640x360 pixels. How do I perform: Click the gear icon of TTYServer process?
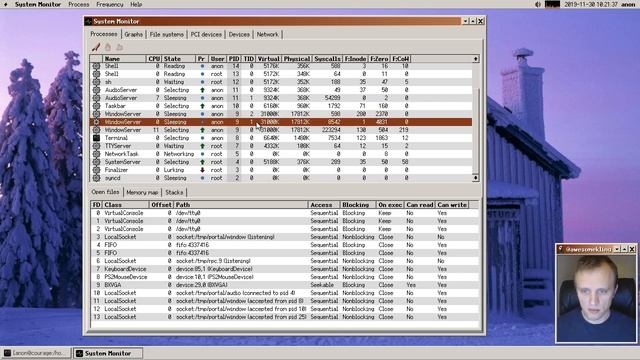[96, 146]
